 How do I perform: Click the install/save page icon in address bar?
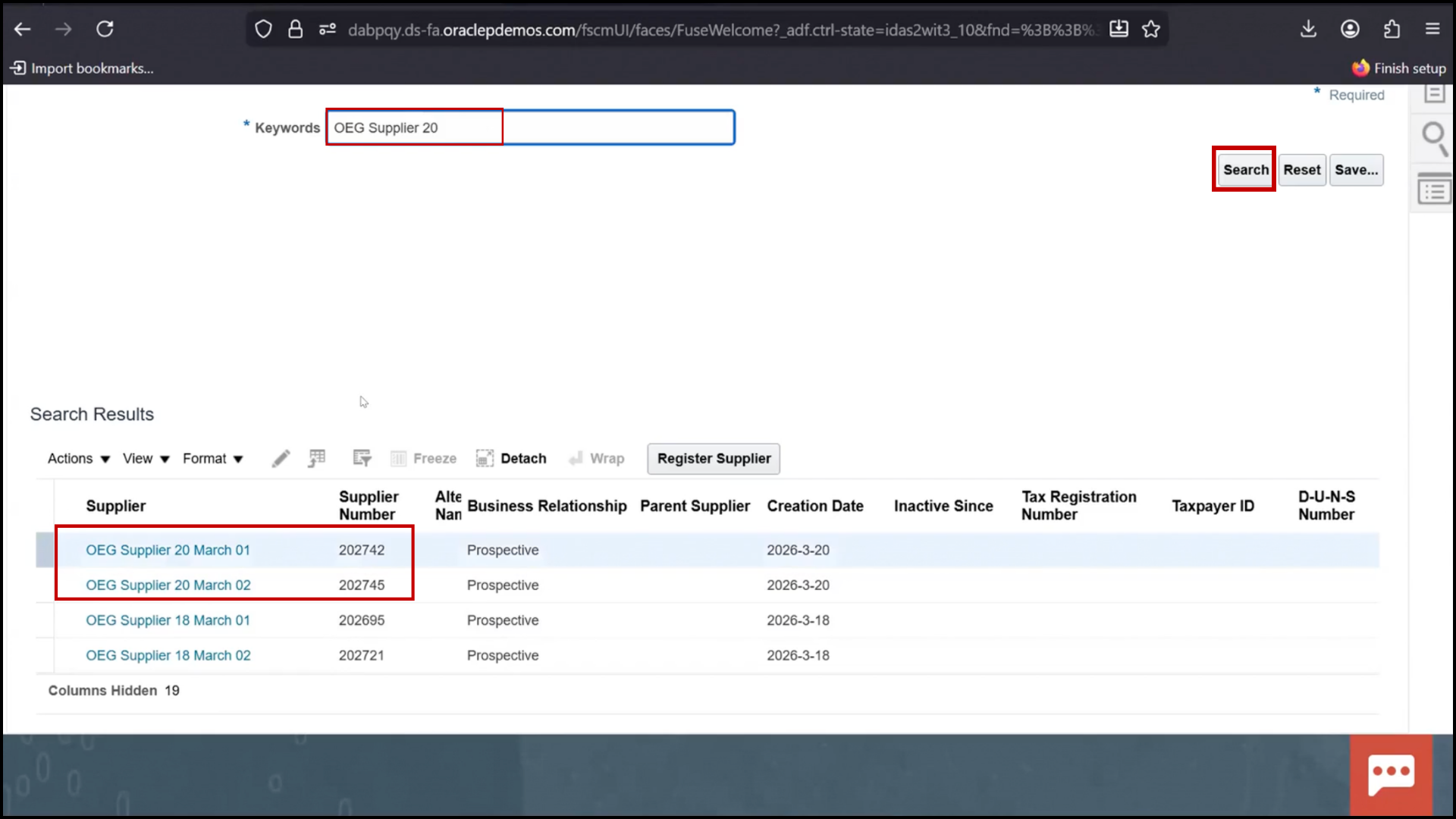pyautogui.click(x=1119, y=30)
